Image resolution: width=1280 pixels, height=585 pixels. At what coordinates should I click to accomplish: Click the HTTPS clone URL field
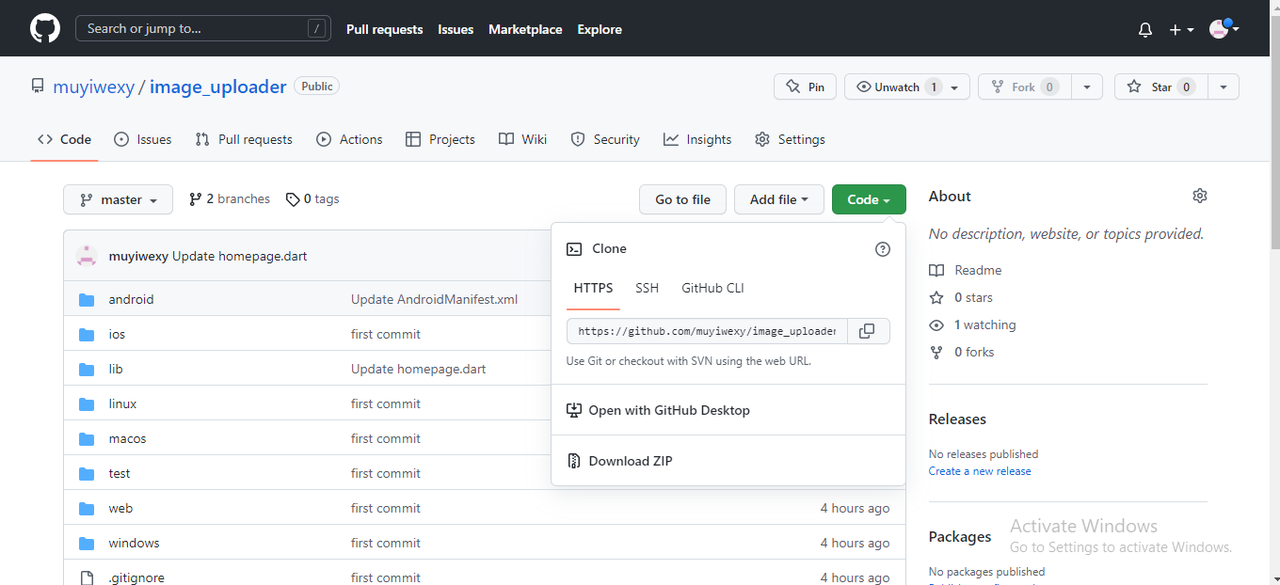[707, 331]
